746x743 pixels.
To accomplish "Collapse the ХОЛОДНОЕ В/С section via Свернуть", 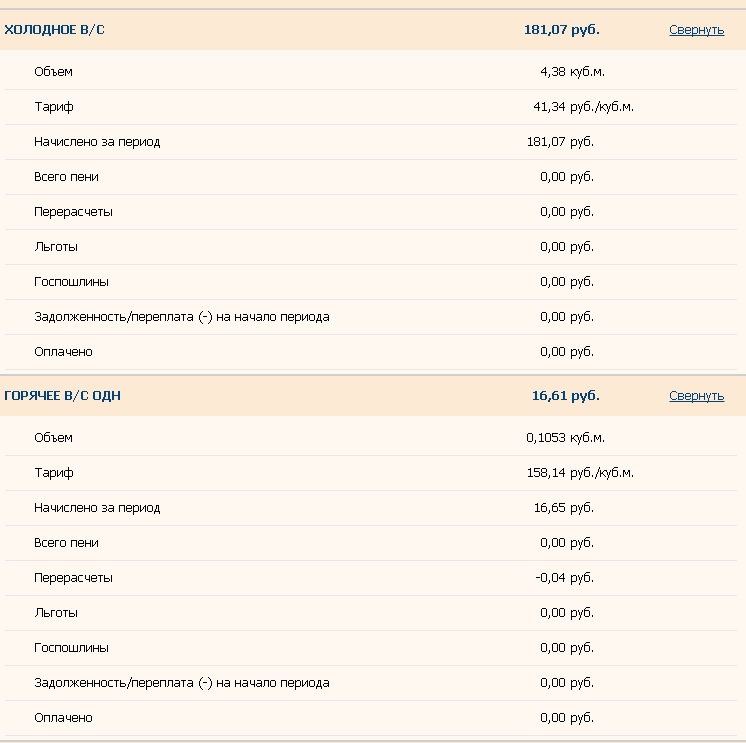I will click(697, 30).
